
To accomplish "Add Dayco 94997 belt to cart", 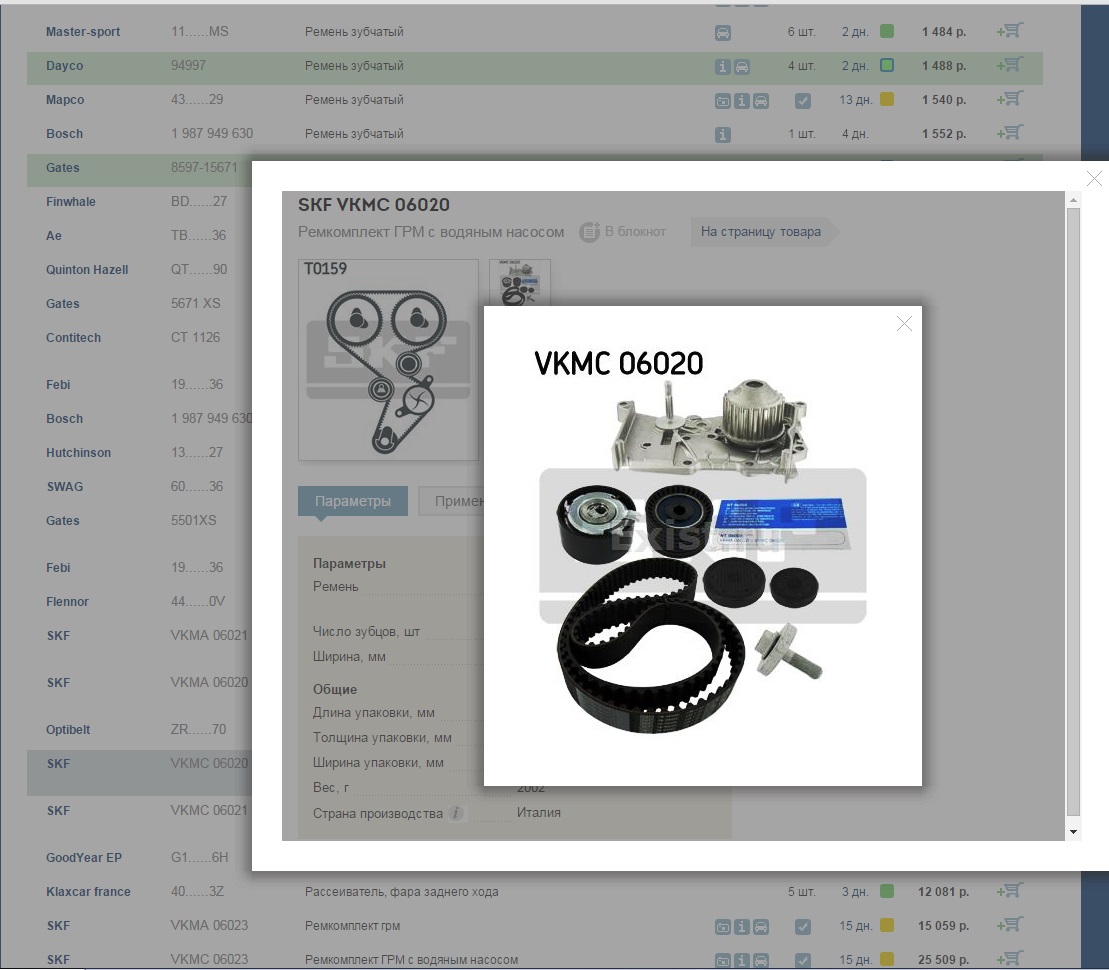I will point(1009,65).
